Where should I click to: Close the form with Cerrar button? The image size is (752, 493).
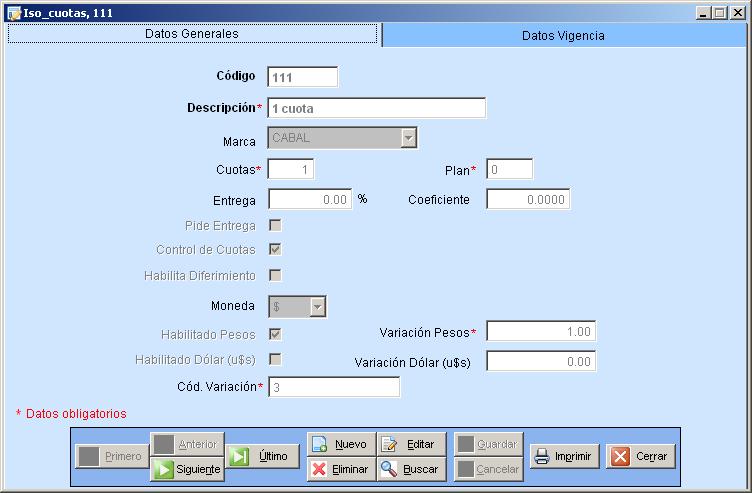pos(641,456)
